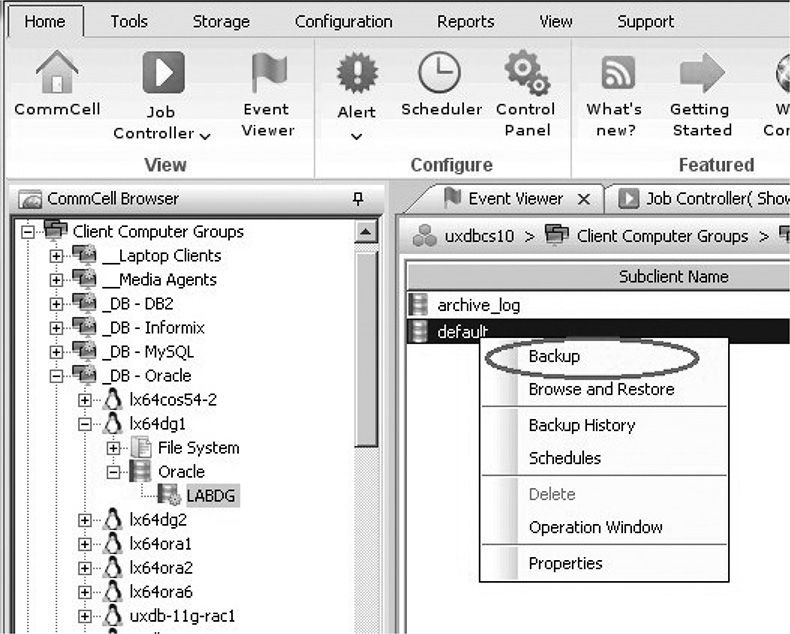Click the _DB - MySQL group icon
The width and height of the screenshot is (790, 634).
tap(84, 351)
